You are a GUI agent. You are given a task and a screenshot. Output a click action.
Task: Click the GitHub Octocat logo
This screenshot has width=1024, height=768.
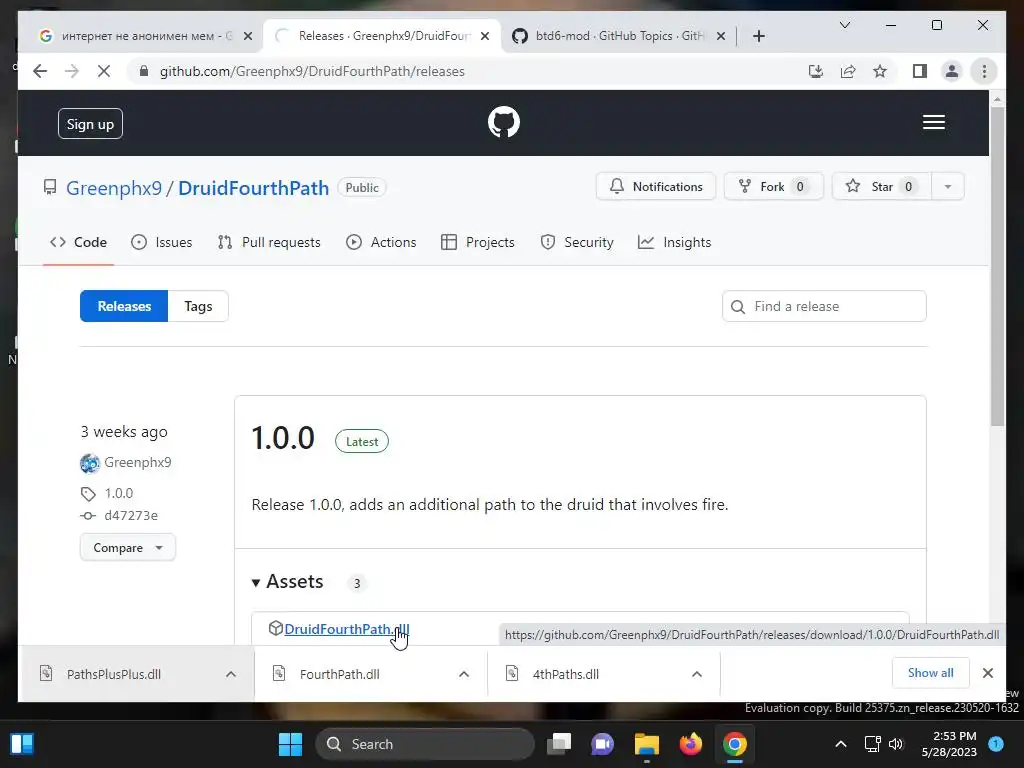(x=504, y=122)
